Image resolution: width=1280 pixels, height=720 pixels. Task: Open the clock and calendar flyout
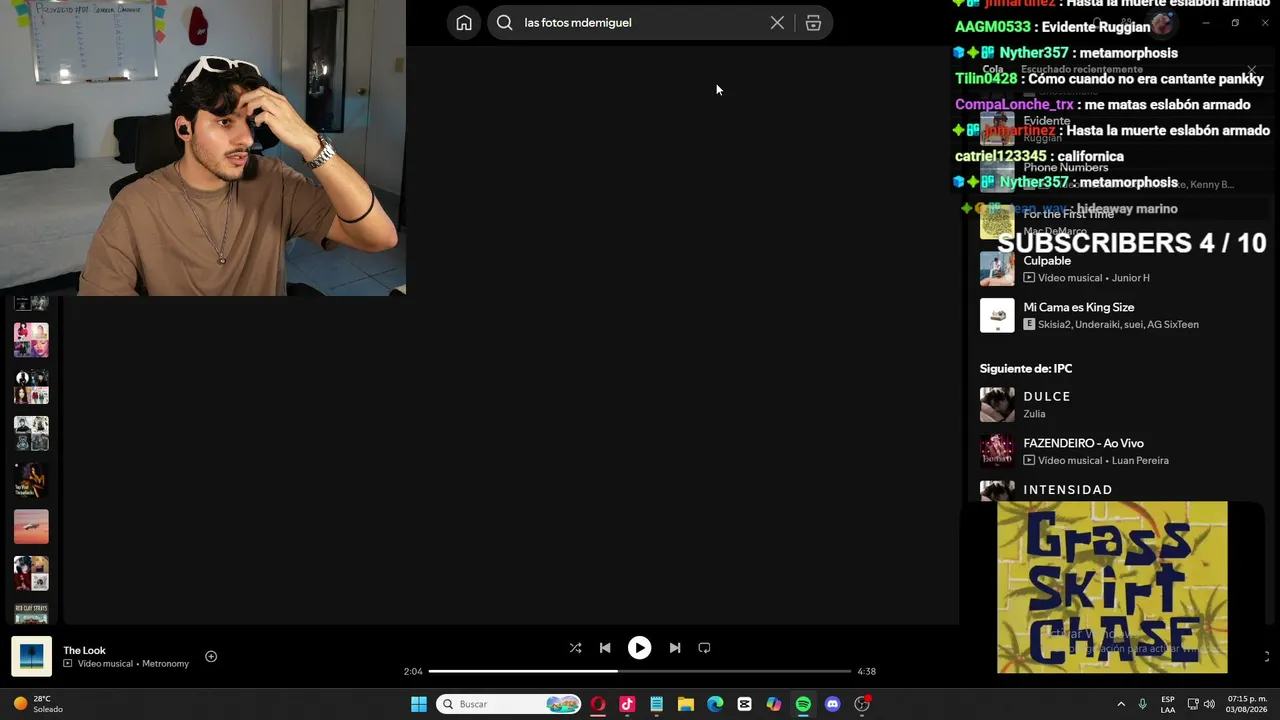pyautogui.click(x=1247, y=704)
